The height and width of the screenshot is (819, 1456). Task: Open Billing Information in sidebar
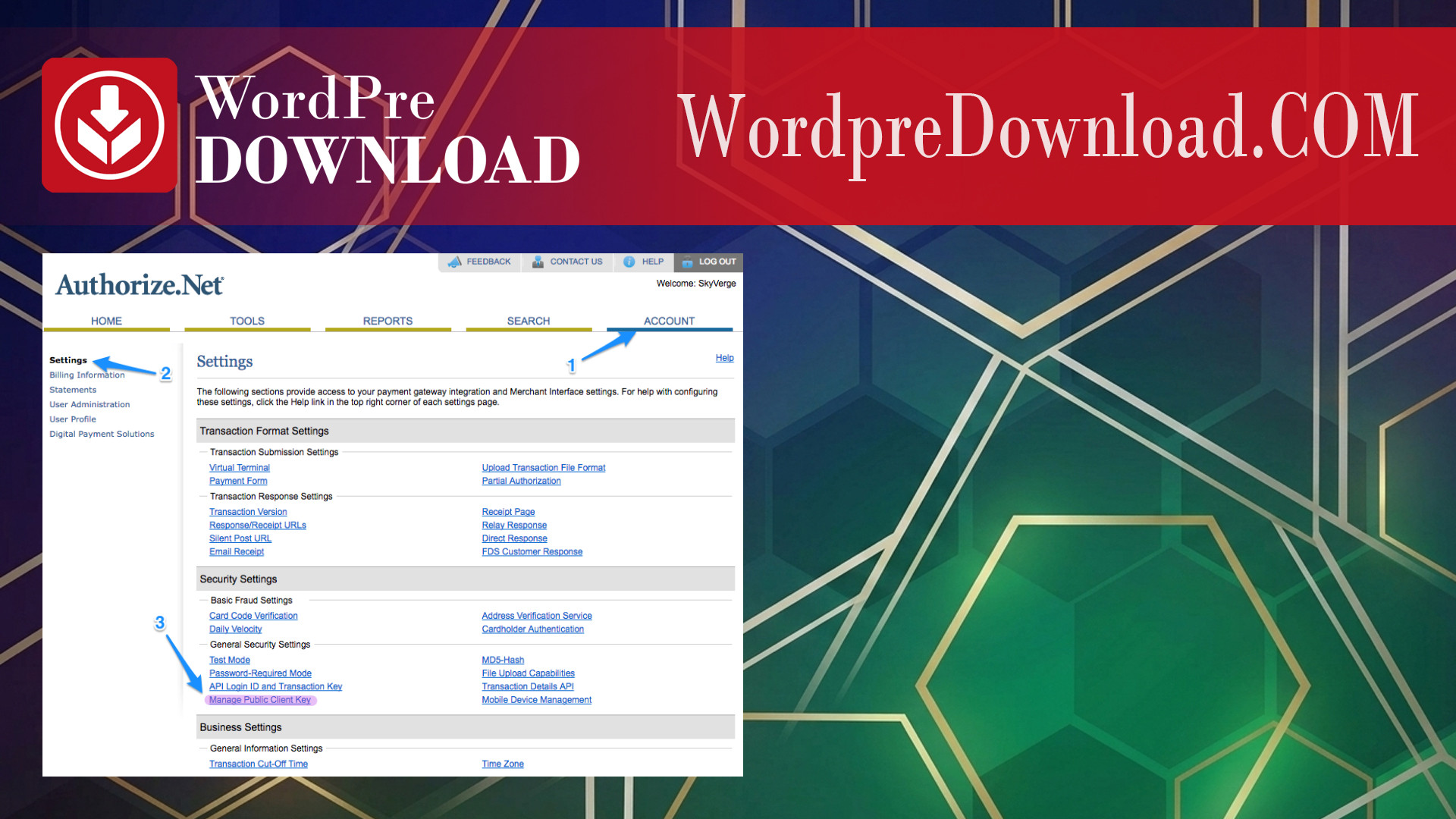click(x=87, y=375)
